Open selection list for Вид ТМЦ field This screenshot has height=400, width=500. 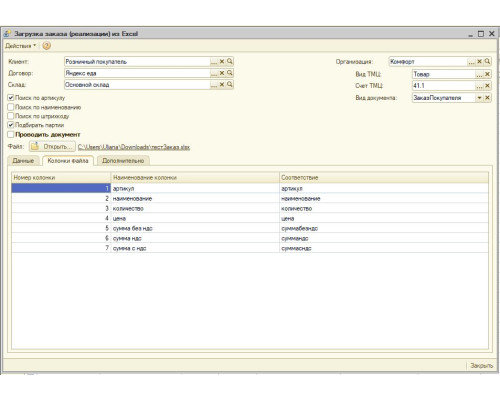tap(479, 74)
